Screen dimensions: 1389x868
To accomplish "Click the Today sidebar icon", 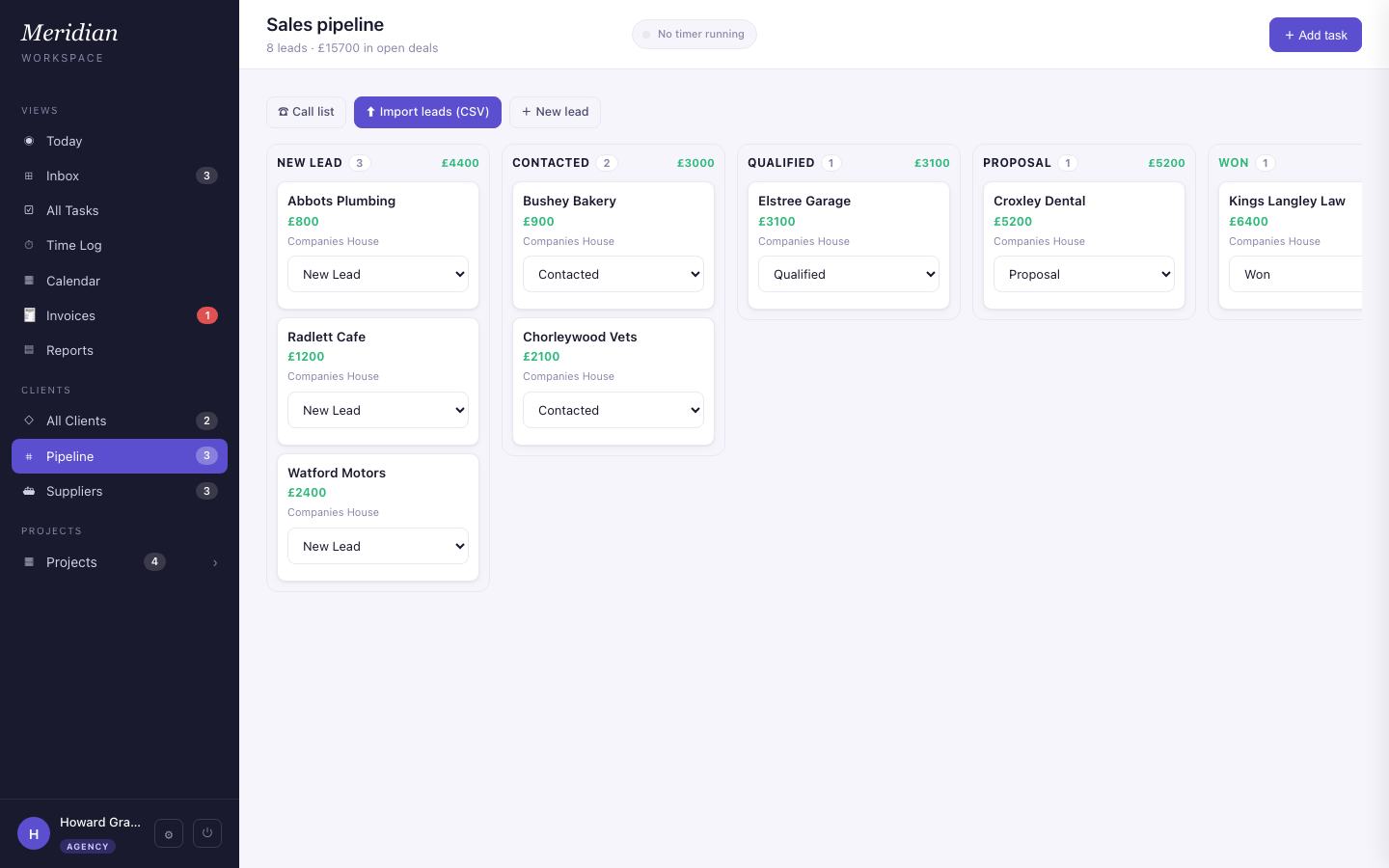I will pyautogui.click(x=29, y=141).
